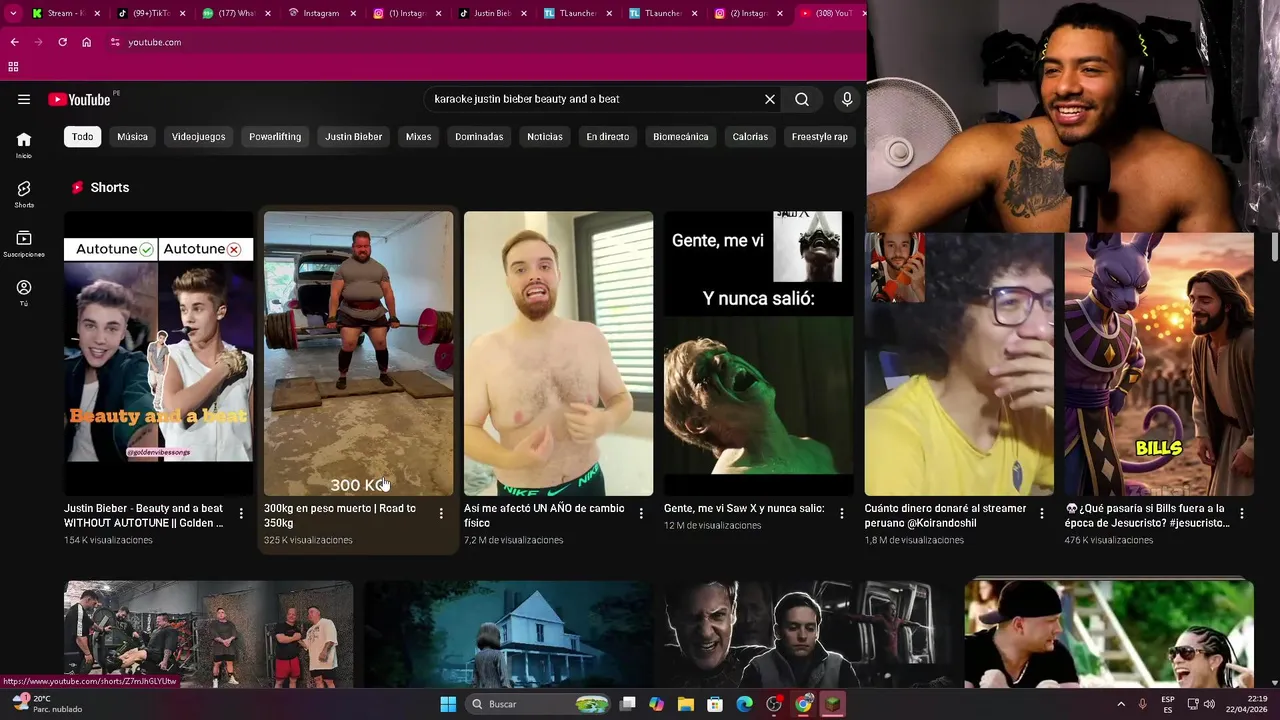Close the Justin Bieber TikTok tab
Image resolution: width=1280 pixels, height=720 pixels.
524,13
